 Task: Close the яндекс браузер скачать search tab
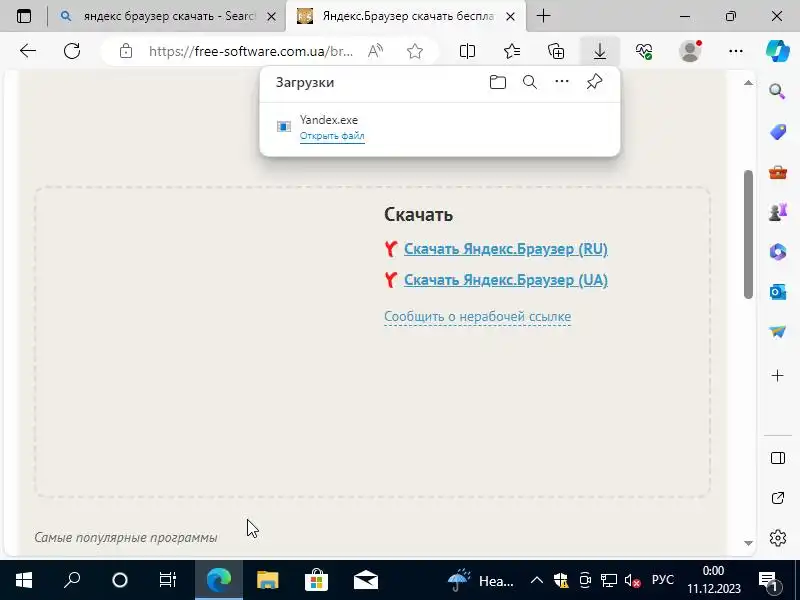pyautogui.click(x=271, y=16)
